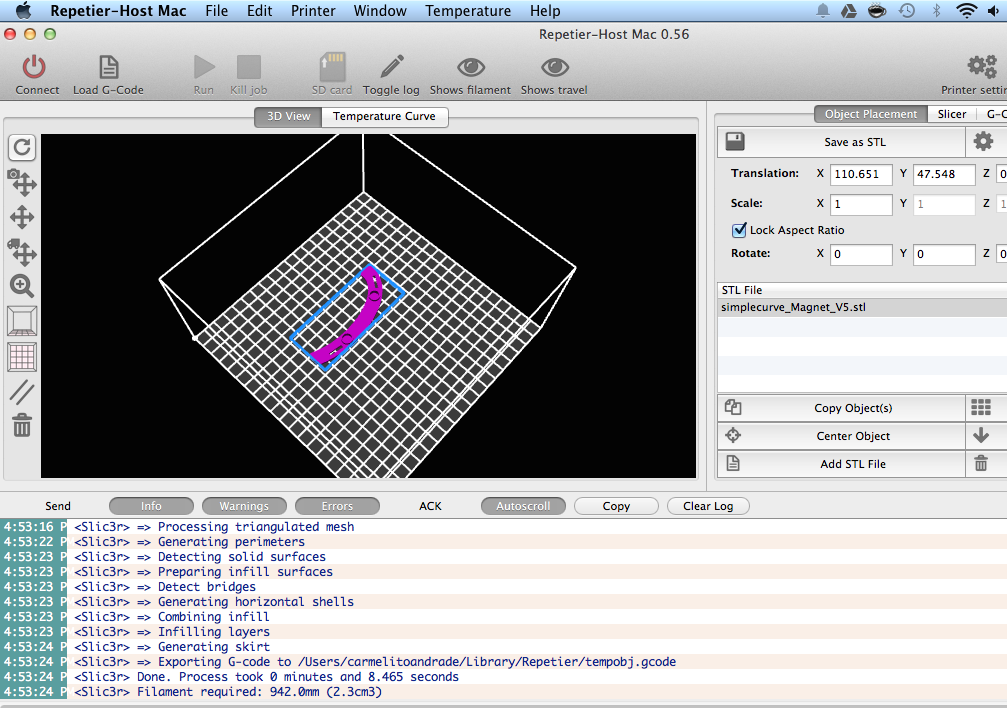Click the Clear Log button
1007x708 pixels.
pyautogui.click(x=708, y=506)
